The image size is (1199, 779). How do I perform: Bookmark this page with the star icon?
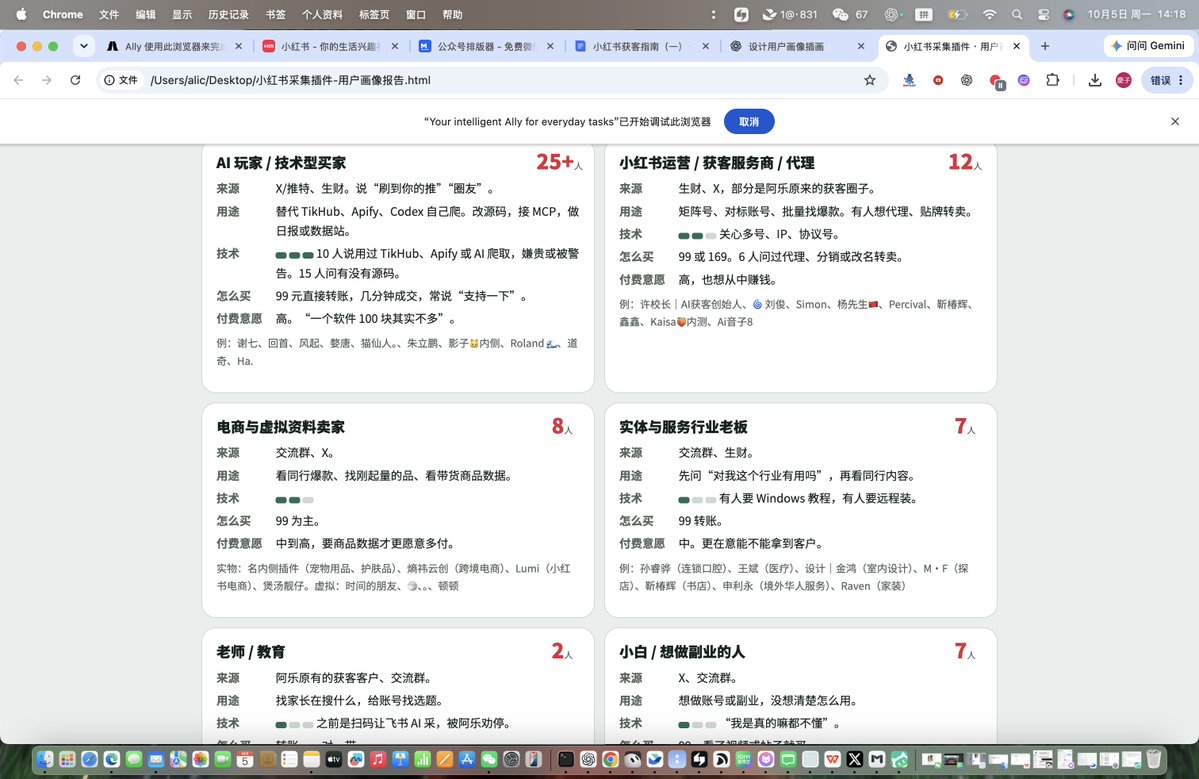869,80
